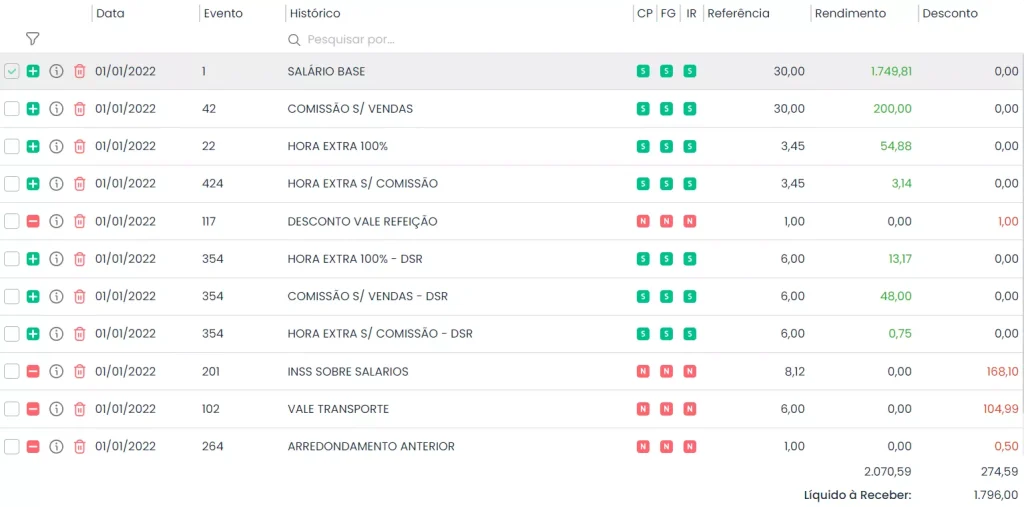Screen dimensions: 1024x507
Task: Delete the HORA EXTRA 100% event 22 entry
Action: 79,146
